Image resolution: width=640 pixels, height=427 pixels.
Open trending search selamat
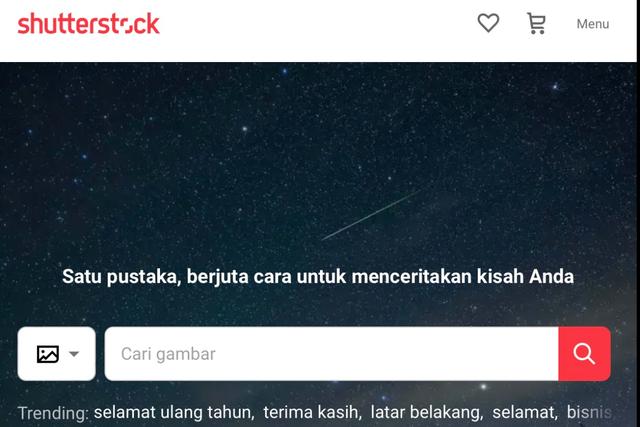point(525,412)
